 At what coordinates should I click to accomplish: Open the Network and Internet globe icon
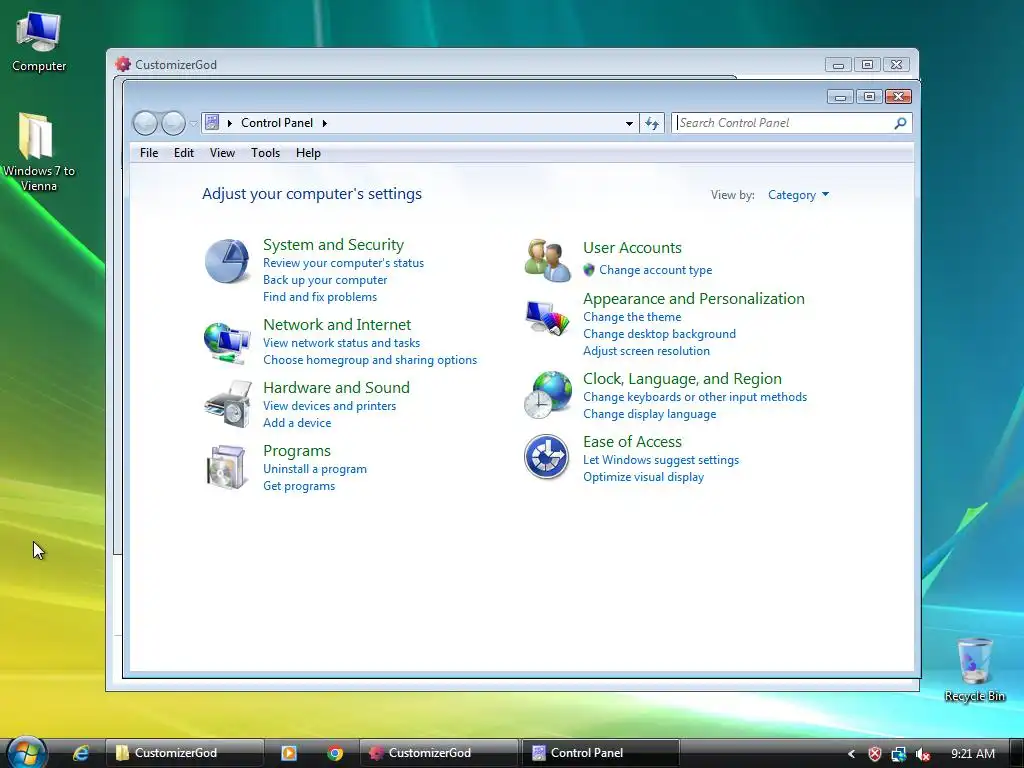coord(227,342)
